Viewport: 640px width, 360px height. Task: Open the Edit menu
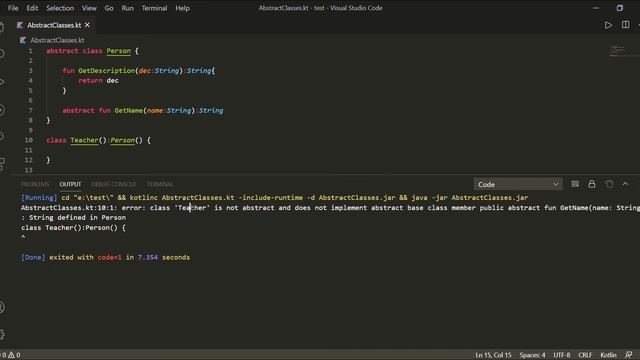[x=32, y=8]
